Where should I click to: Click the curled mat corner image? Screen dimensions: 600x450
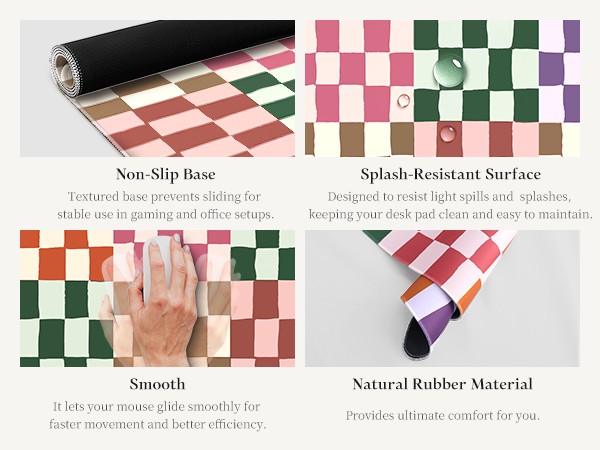(442, 298)
